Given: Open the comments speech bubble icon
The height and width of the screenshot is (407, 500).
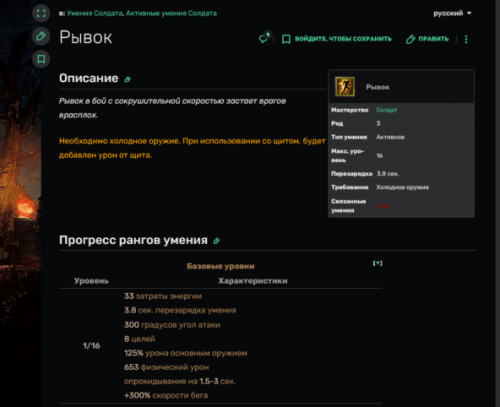Looking at the screenshot, I should tap(265, 38).
